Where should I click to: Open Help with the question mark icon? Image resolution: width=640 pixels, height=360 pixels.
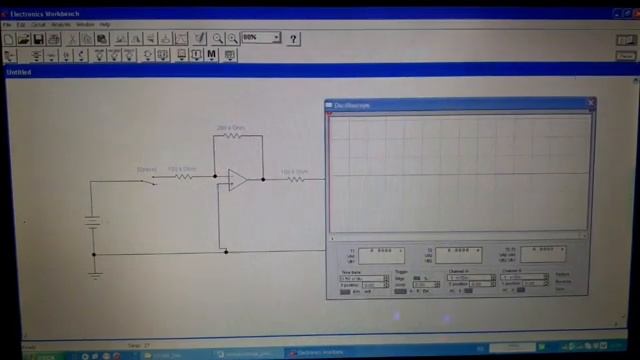(293, 39)
